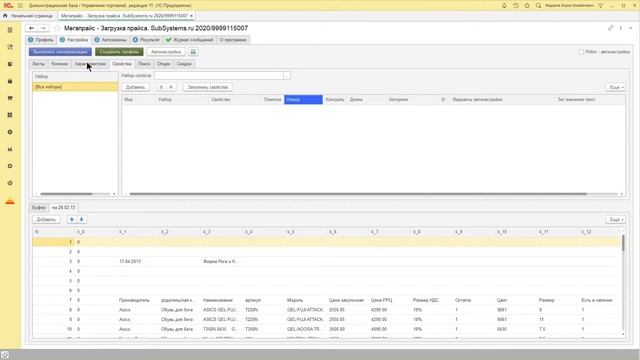Click orange triangle icon in sidebar

[x=10, y=201]
